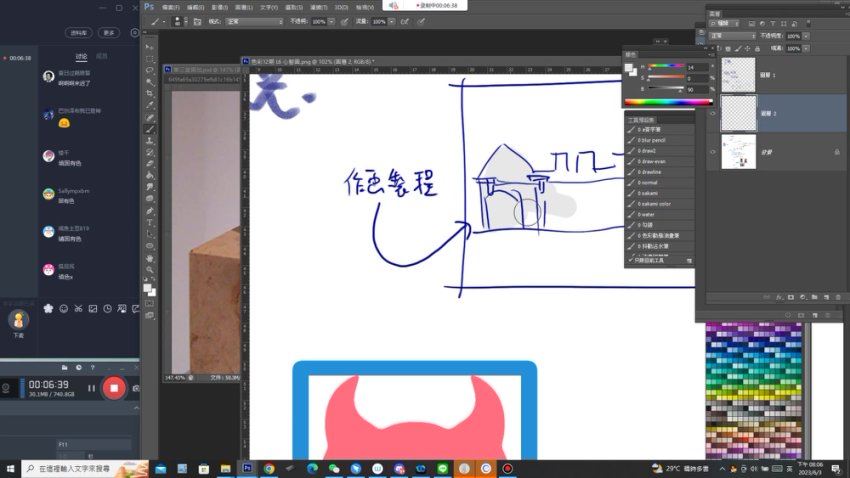Select the Horizontal Type tool
This screenshot has width=850, height=478.
[150, 223]
